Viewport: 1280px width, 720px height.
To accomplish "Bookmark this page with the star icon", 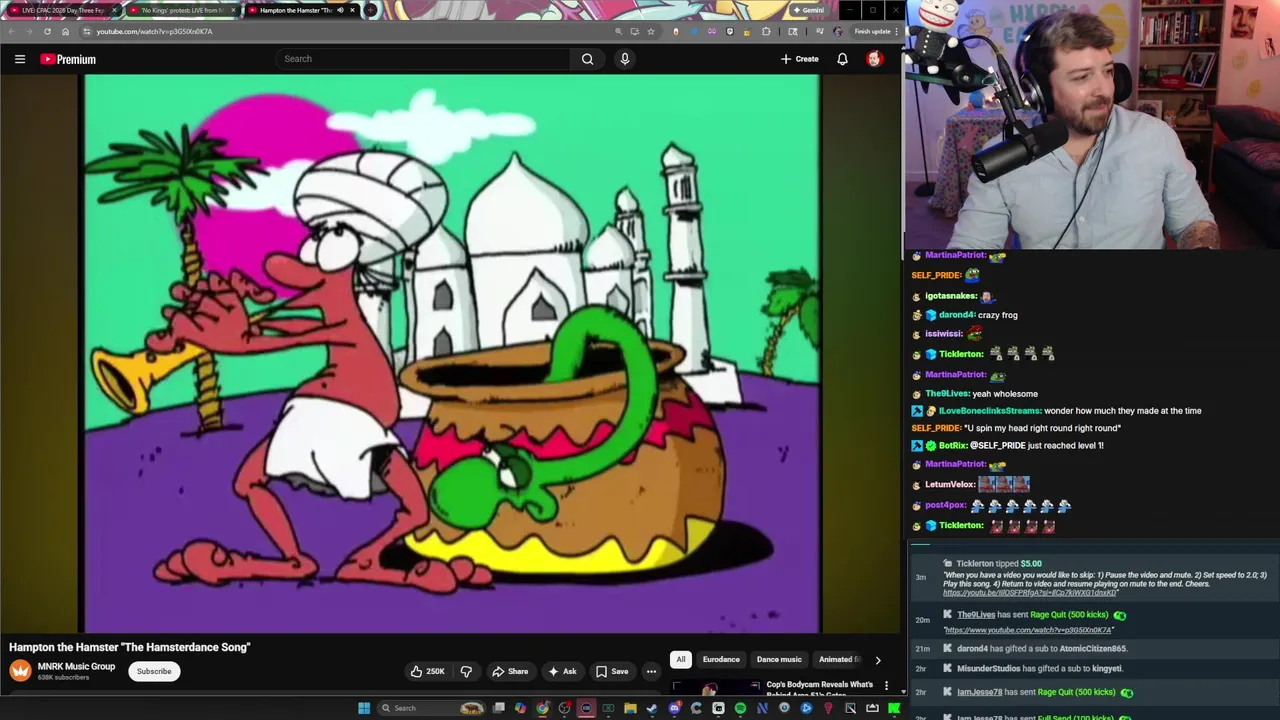I will [x=651, y=31].
